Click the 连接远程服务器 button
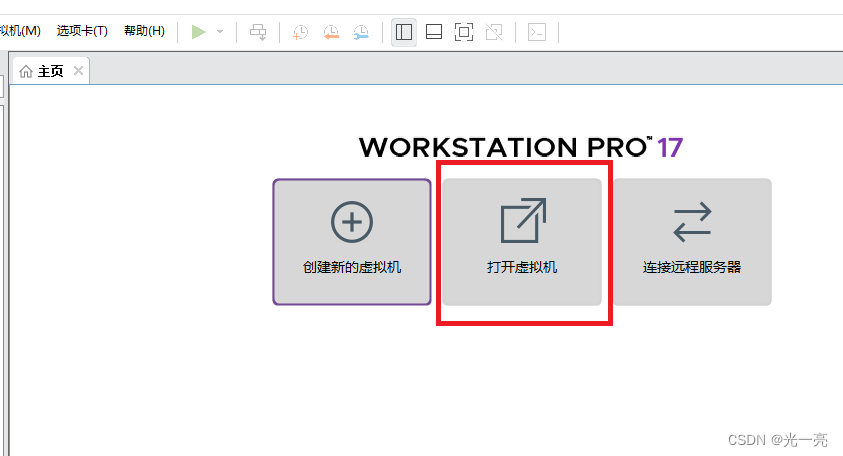Screen dimensions: 843x456 click(692, 242)
